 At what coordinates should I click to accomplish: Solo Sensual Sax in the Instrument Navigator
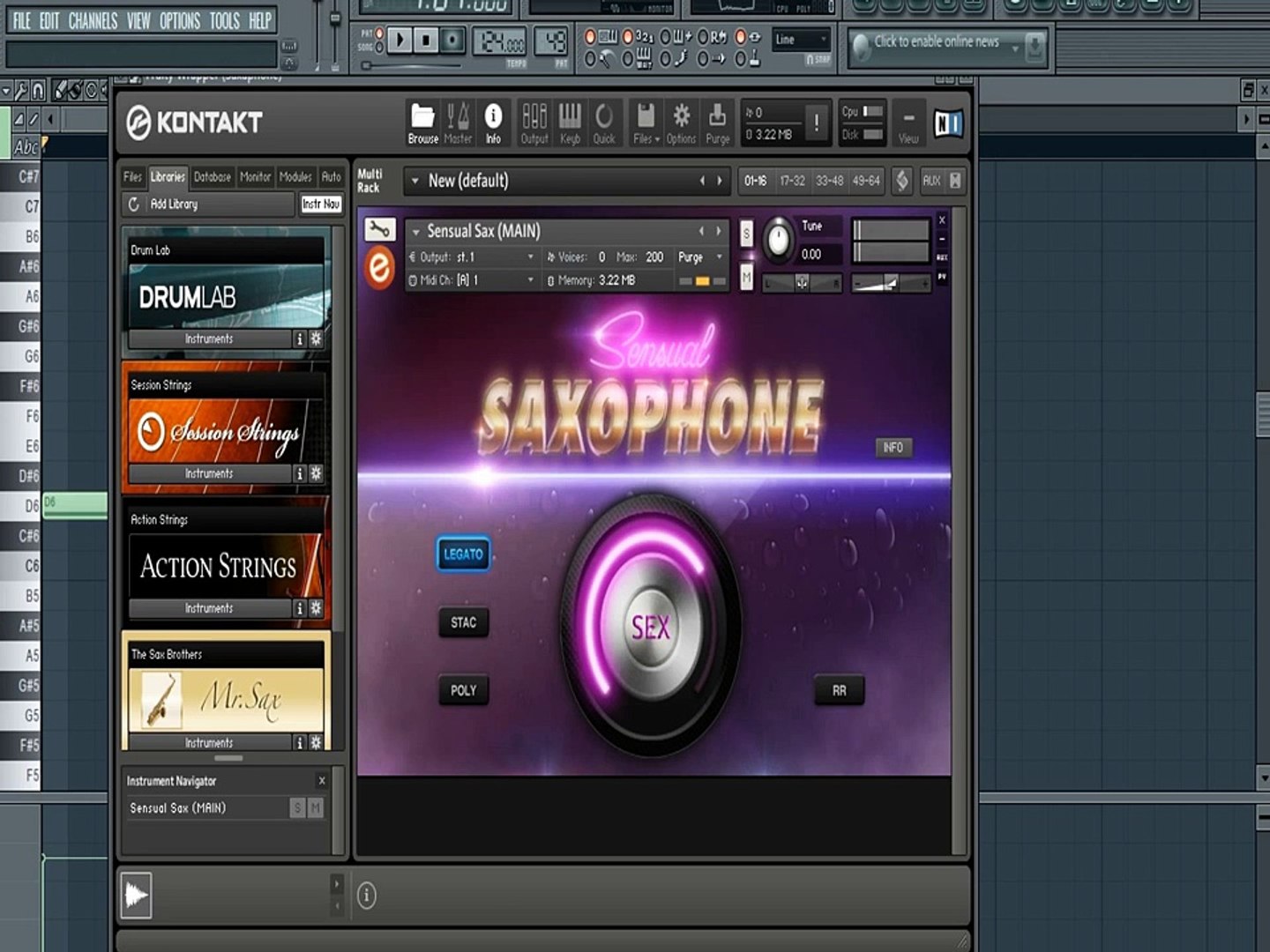point(298,807)
